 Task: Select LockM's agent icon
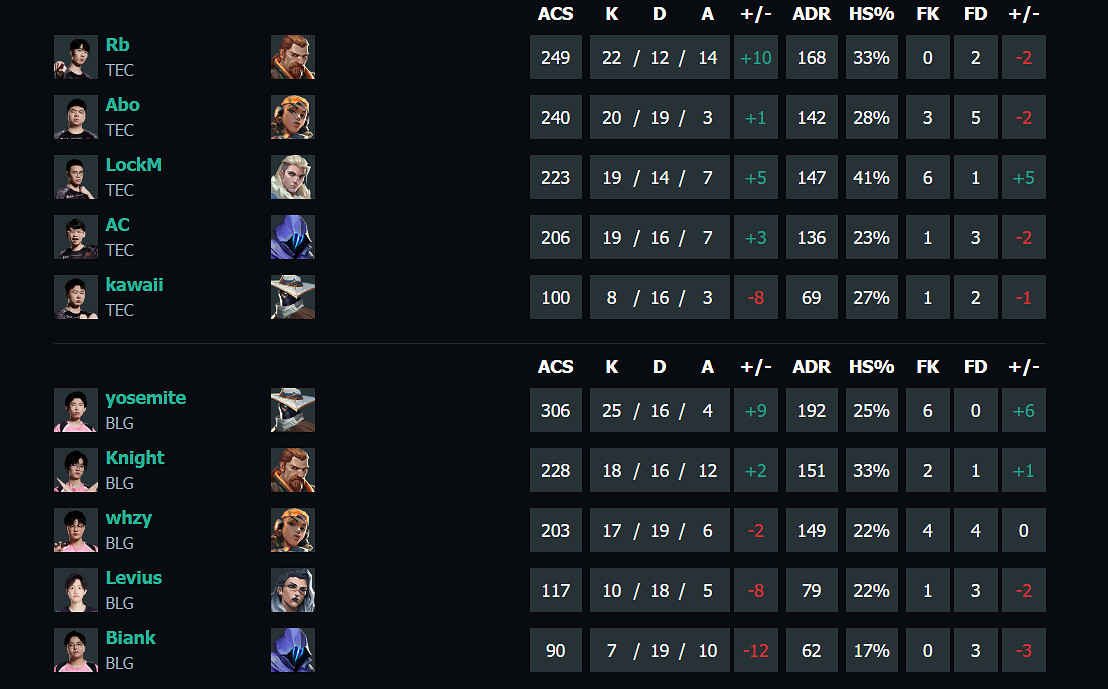point(292,177)
